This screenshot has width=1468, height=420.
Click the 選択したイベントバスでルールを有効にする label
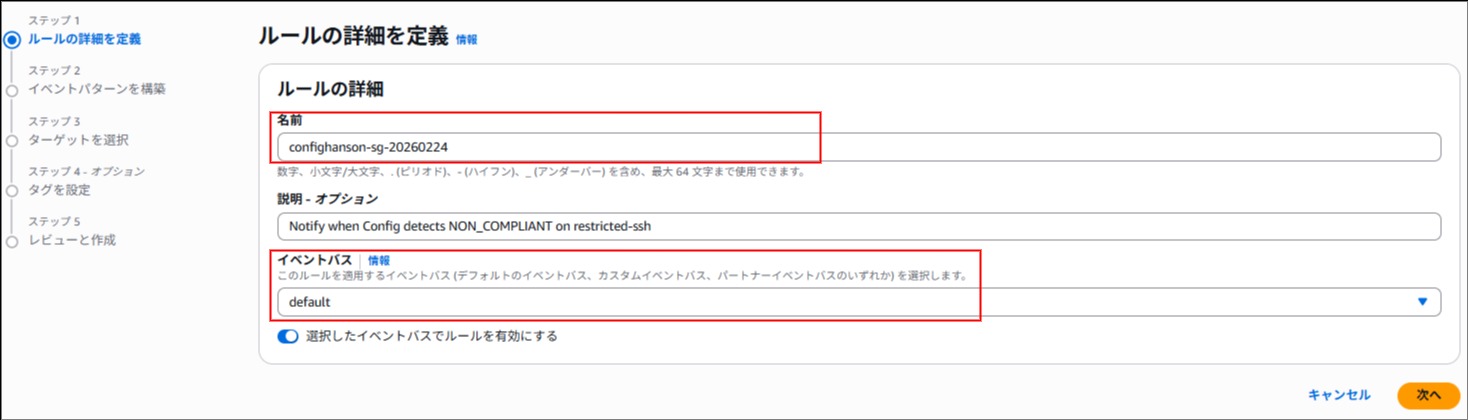point(431,337)
